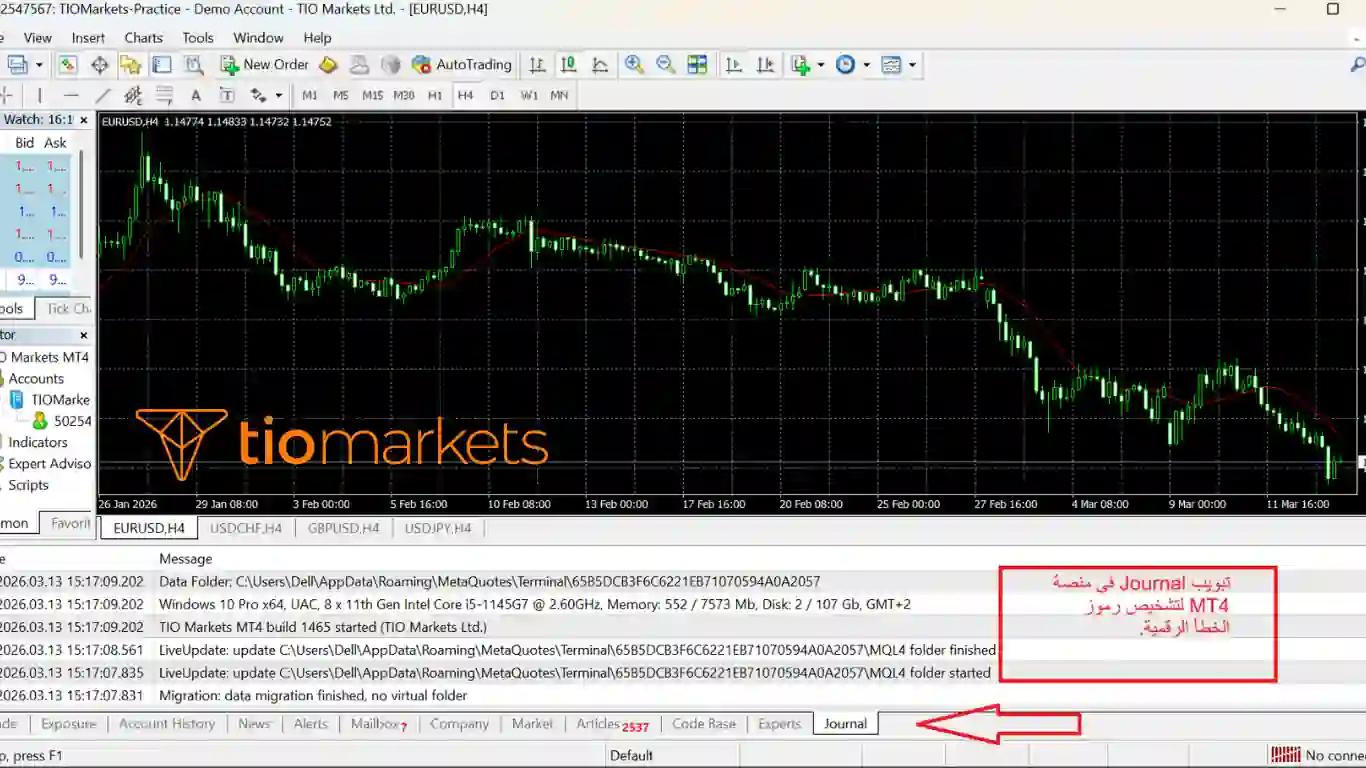1366x768 pixels.
Task: Select the Fibonacci retracement tool
Action: (164, 96)
